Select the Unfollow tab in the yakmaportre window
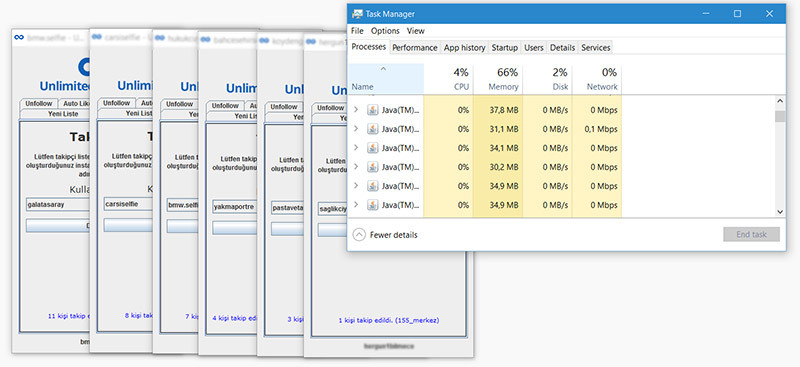Image resolution: width=800 pixels, height=367 pixels. (x=225, y=106)
